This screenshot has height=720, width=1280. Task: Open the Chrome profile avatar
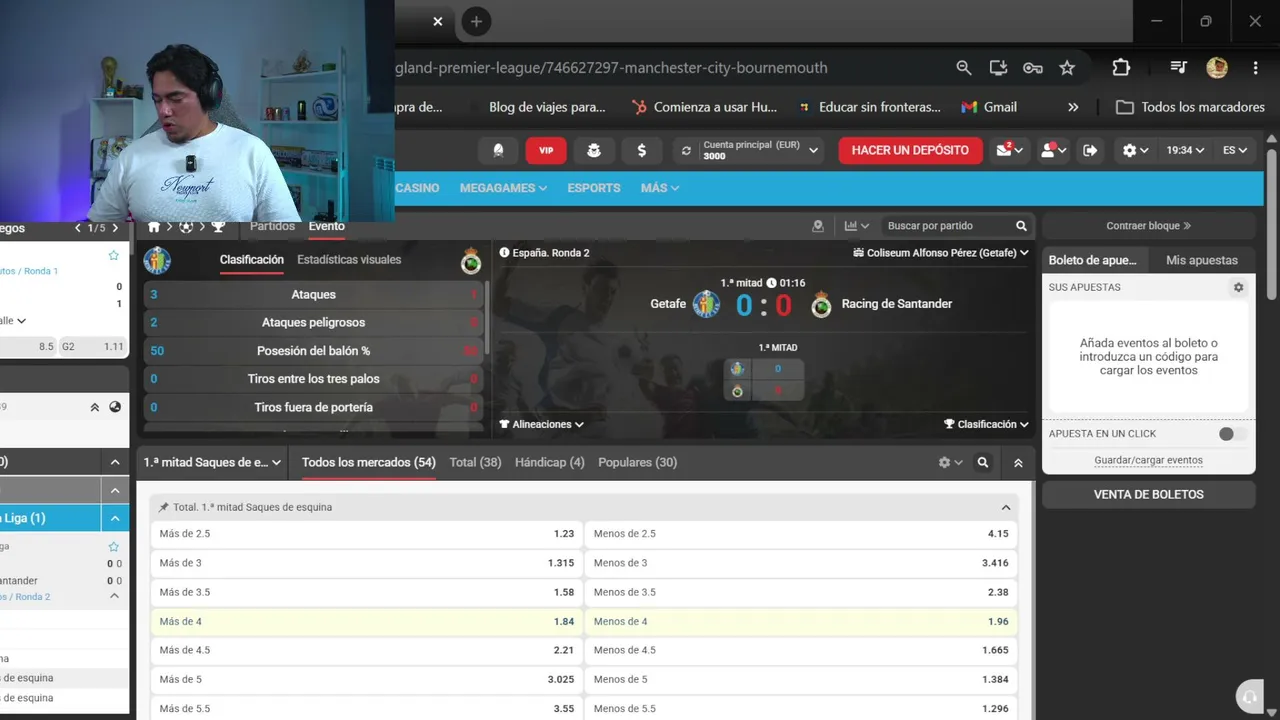1217,68
